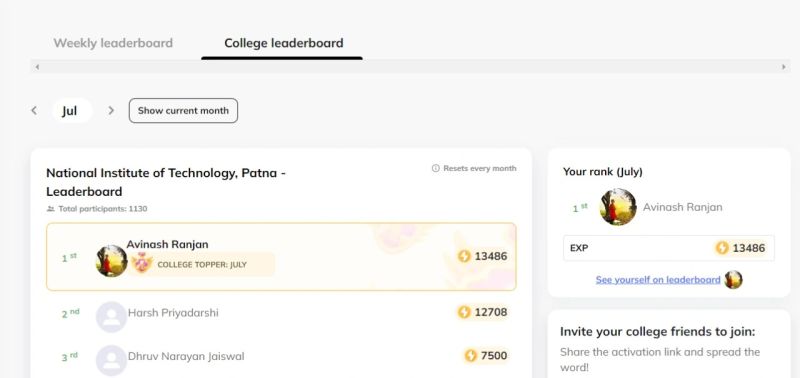Click the EXP field in rank card
The image size is (800, 378).
[x=668, y=248]
